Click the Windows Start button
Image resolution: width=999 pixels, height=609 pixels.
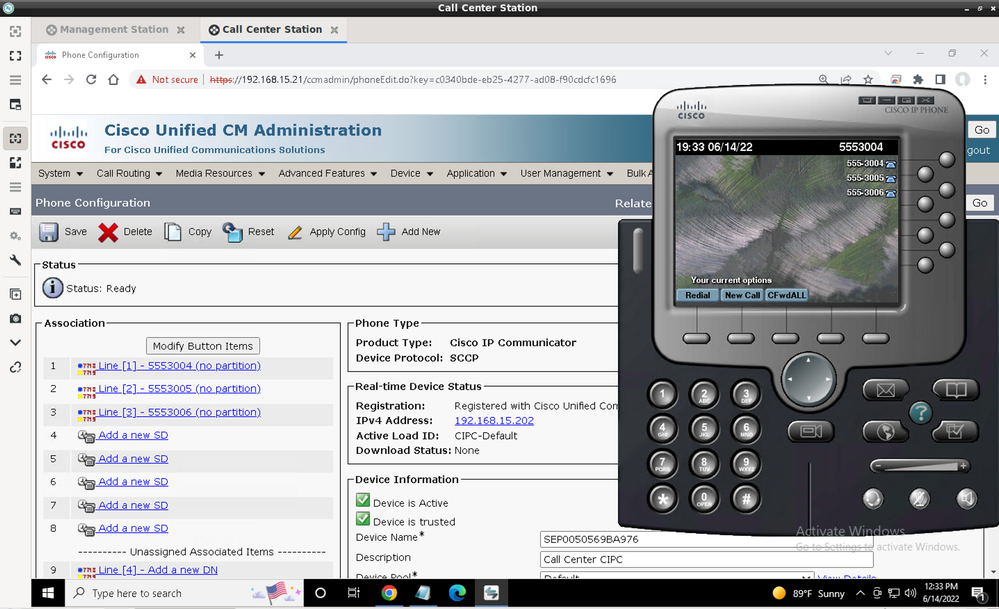coord(48,593)
